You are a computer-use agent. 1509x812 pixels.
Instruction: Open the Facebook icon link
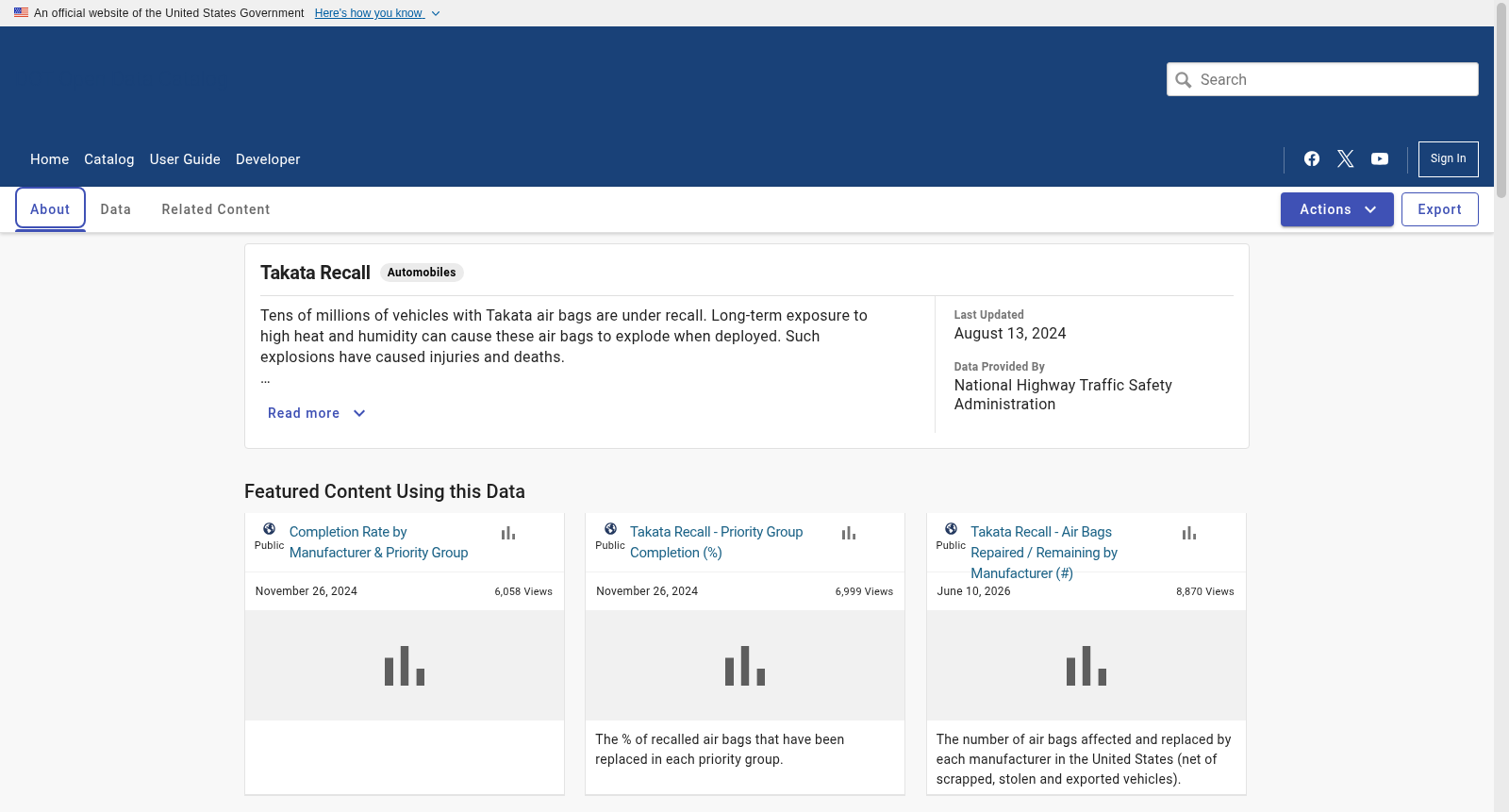tap(1312, 158)
